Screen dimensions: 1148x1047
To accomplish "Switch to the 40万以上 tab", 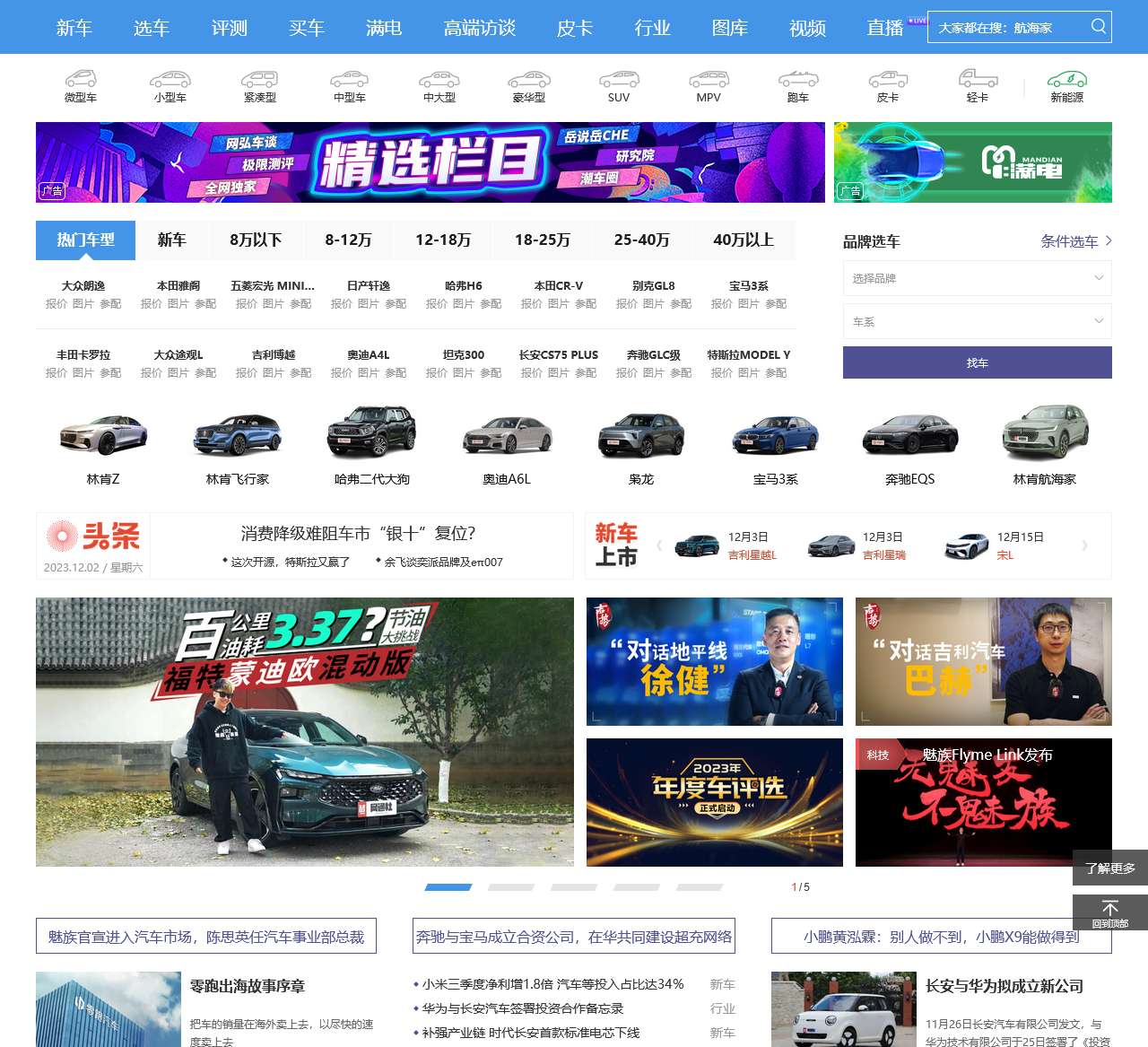I will coord(744,240).
